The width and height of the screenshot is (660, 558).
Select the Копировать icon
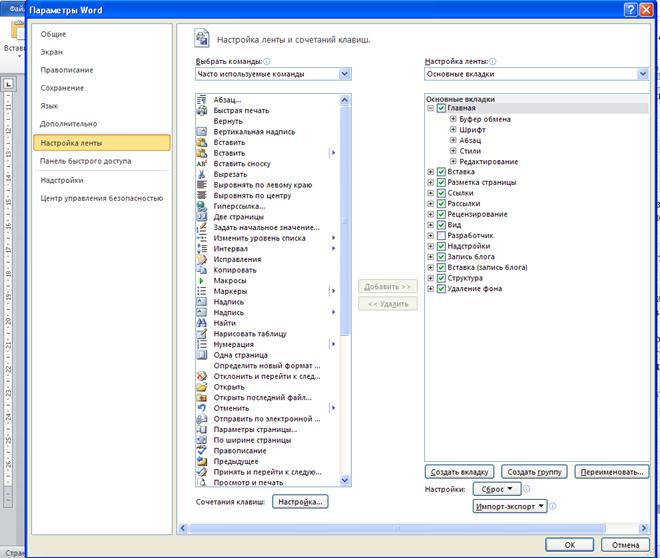point(202,270)
